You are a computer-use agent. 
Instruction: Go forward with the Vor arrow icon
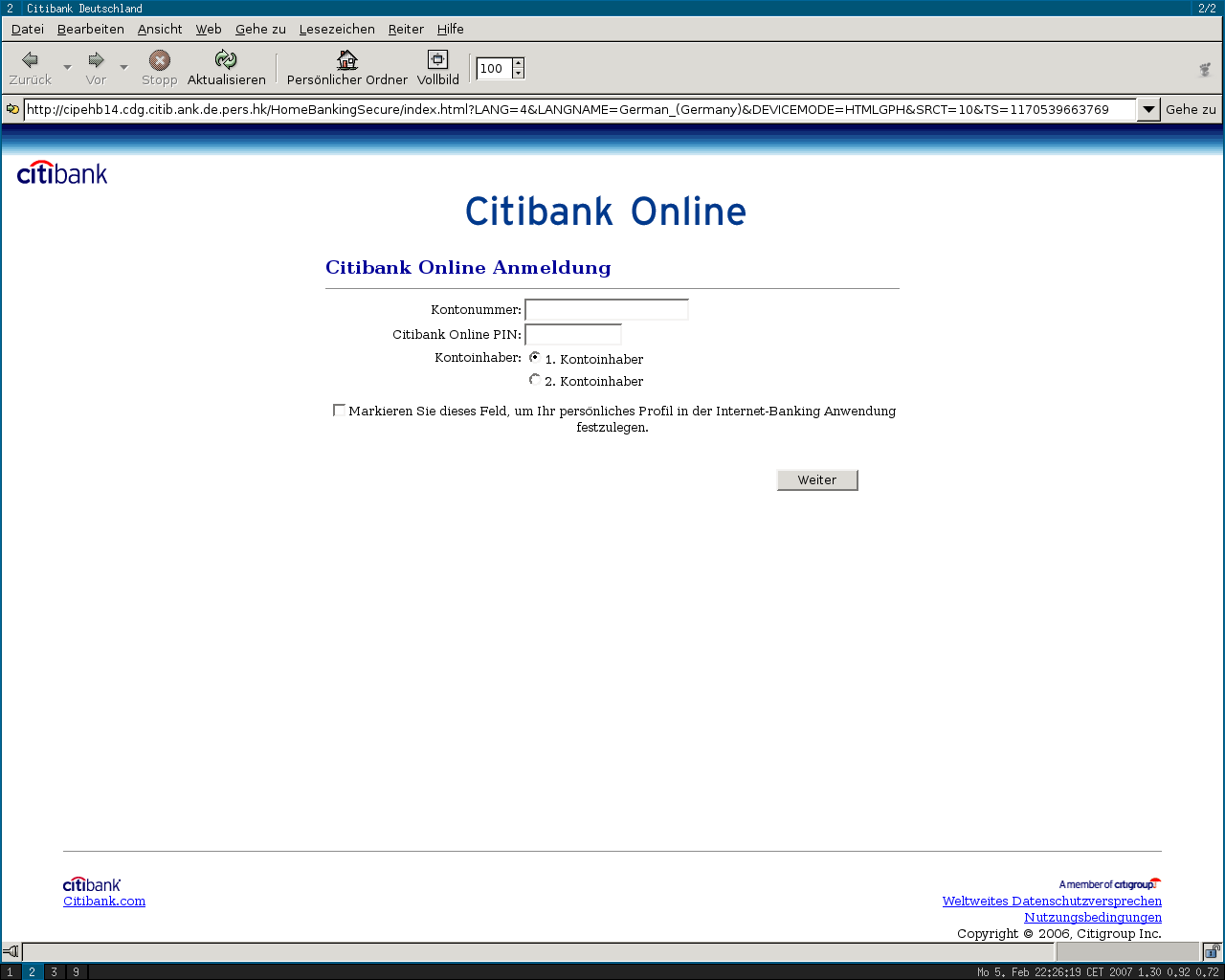[96, 60]
